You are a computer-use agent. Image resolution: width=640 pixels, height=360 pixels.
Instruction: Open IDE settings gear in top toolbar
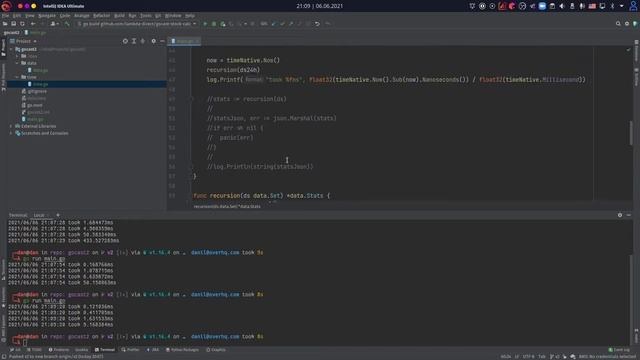[627, 24]
